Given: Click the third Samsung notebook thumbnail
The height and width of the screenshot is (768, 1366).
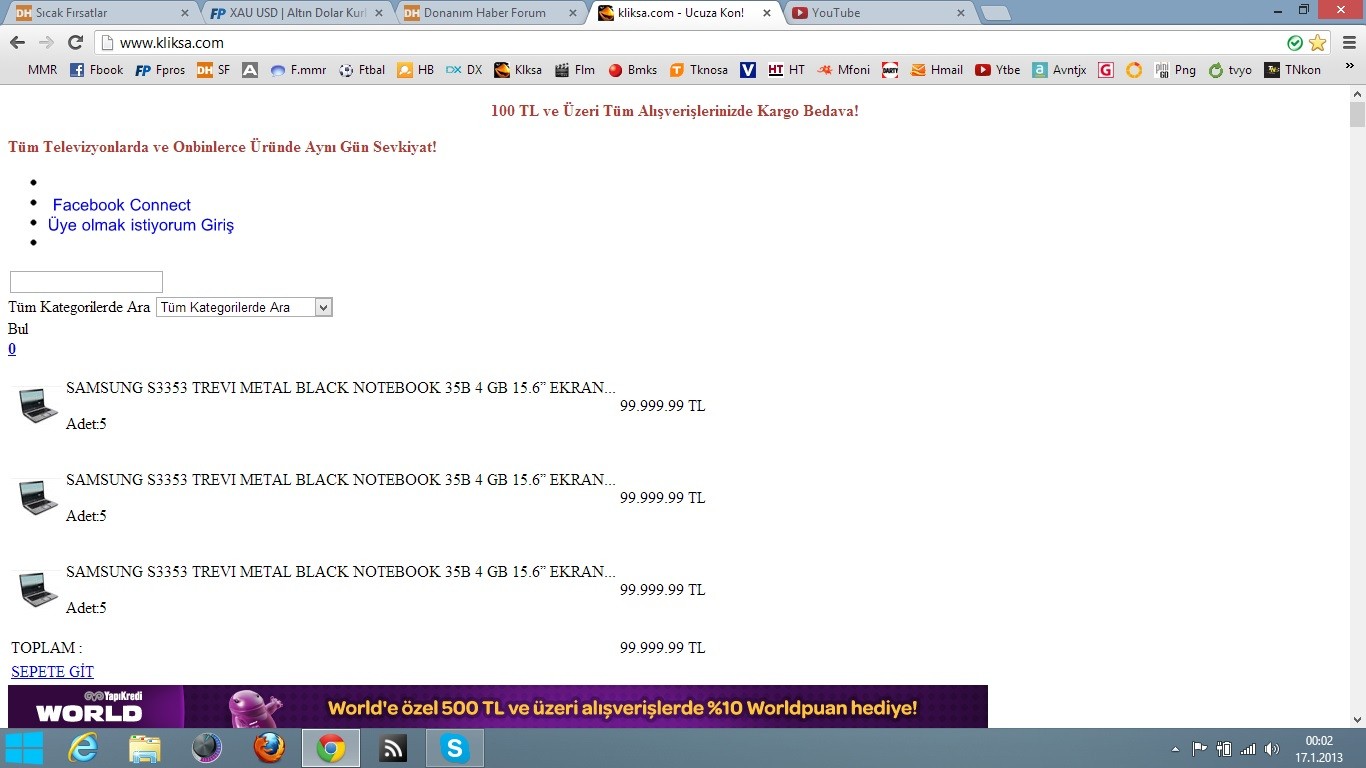Looking at the screenshot, I should point(38,590).
